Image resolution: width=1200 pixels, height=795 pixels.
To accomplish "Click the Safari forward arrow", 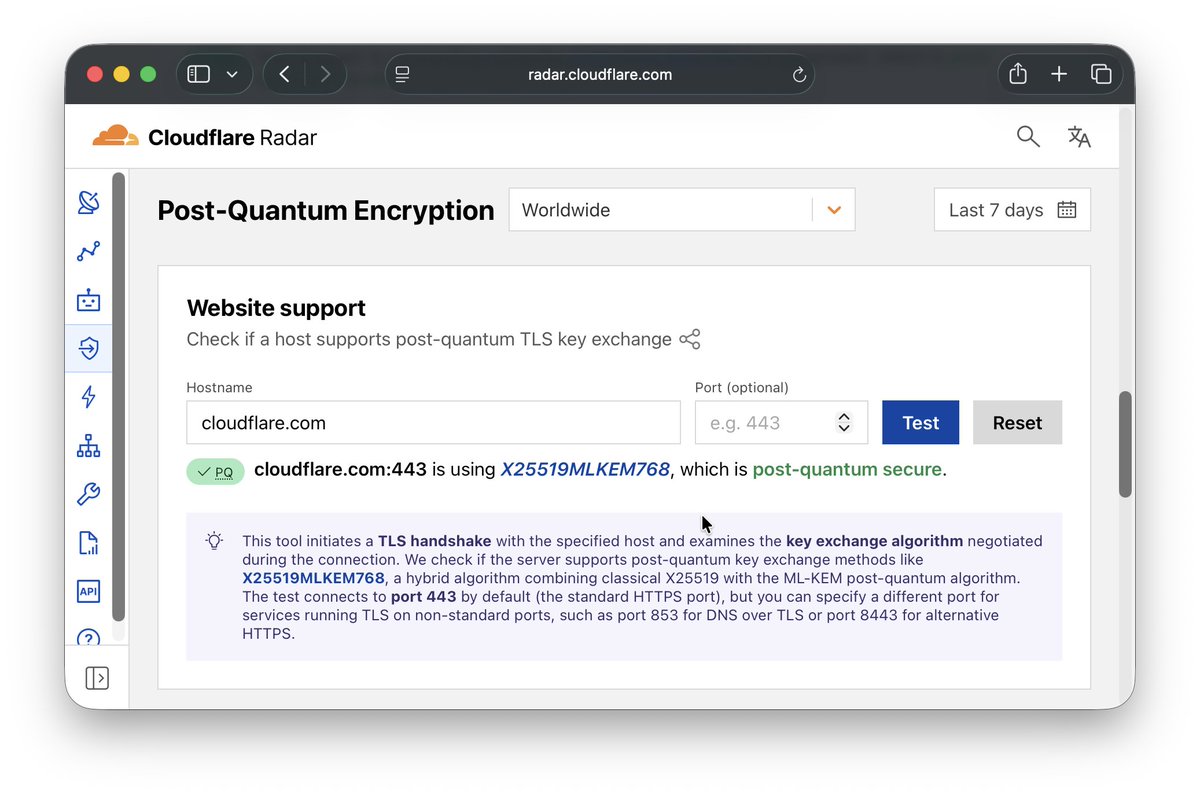I will tap(325, 74).
